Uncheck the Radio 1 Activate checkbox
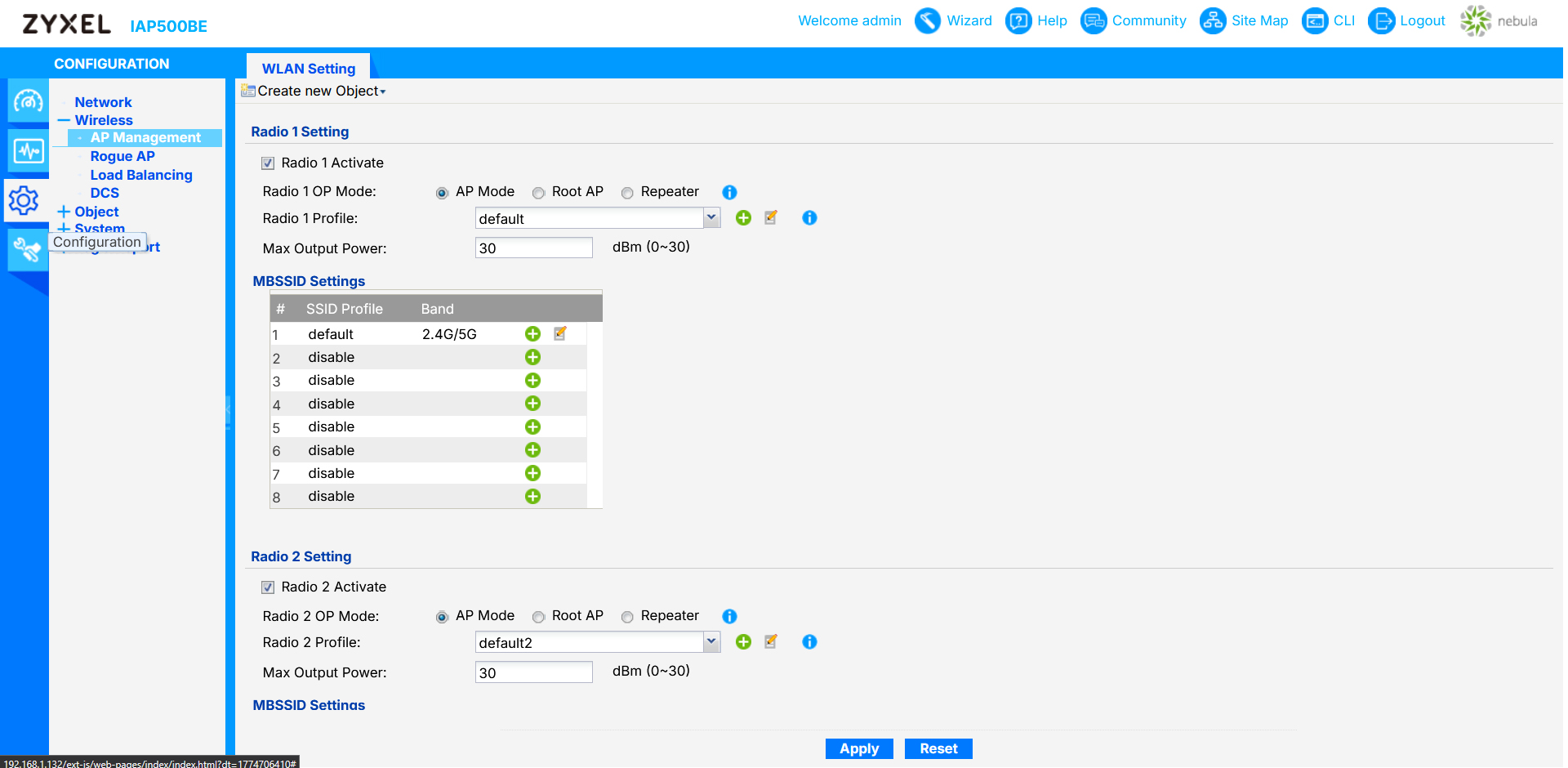 (x=268, y=163)
